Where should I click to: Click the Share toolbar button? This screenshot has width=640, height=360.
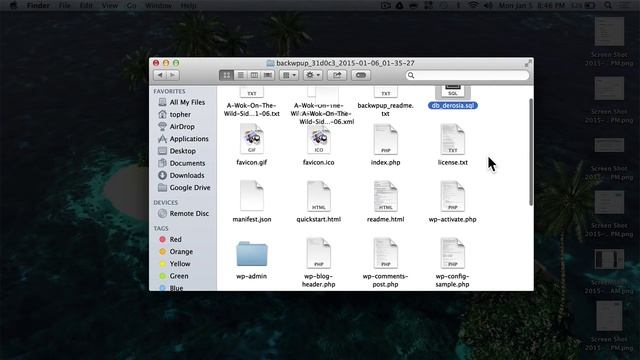[337, 75]
